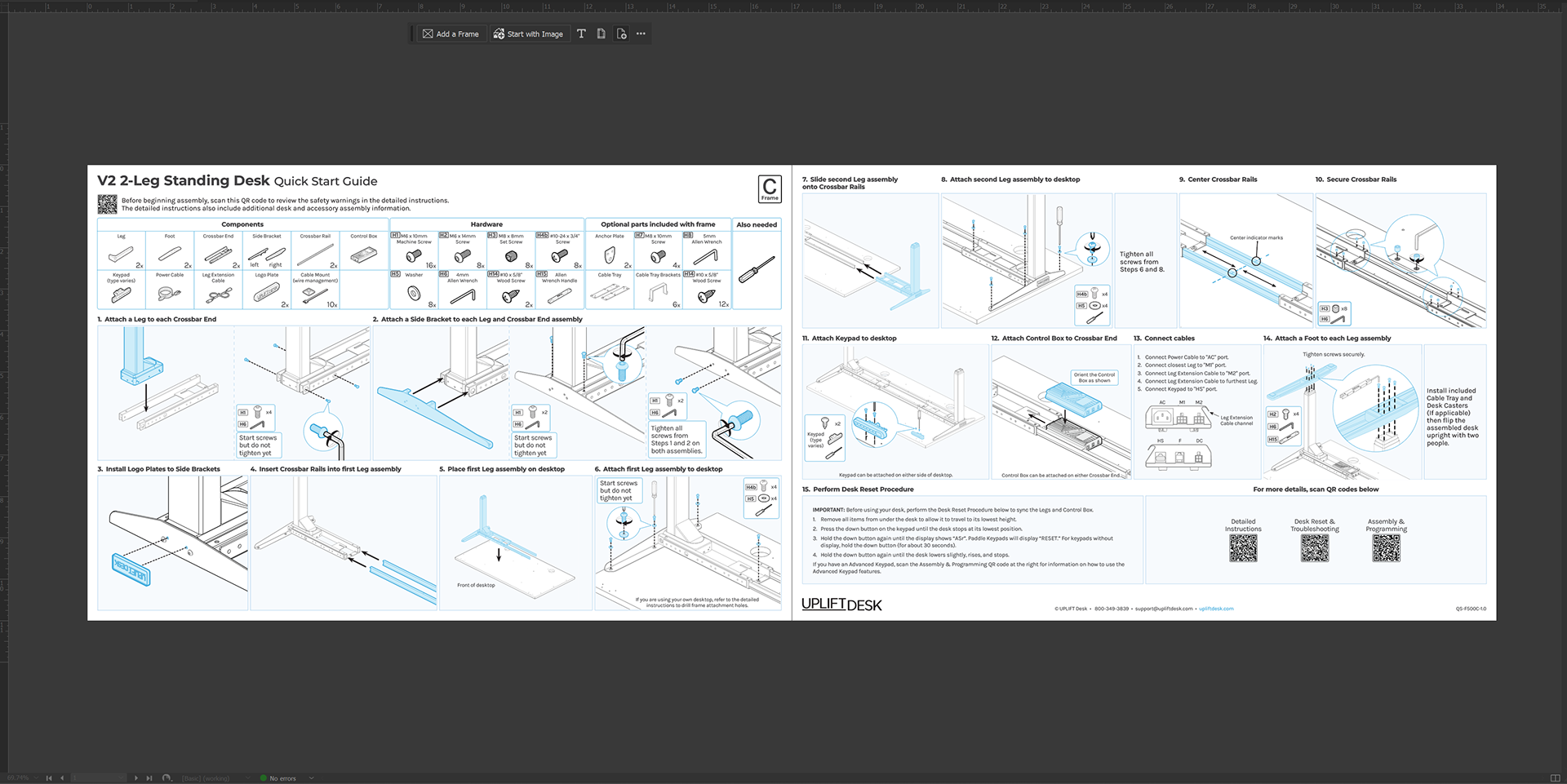The width and height of the screenshot is (1567, 784).
Task: Open the preflight profile dropdown arrow
Action: click(247, 777)
